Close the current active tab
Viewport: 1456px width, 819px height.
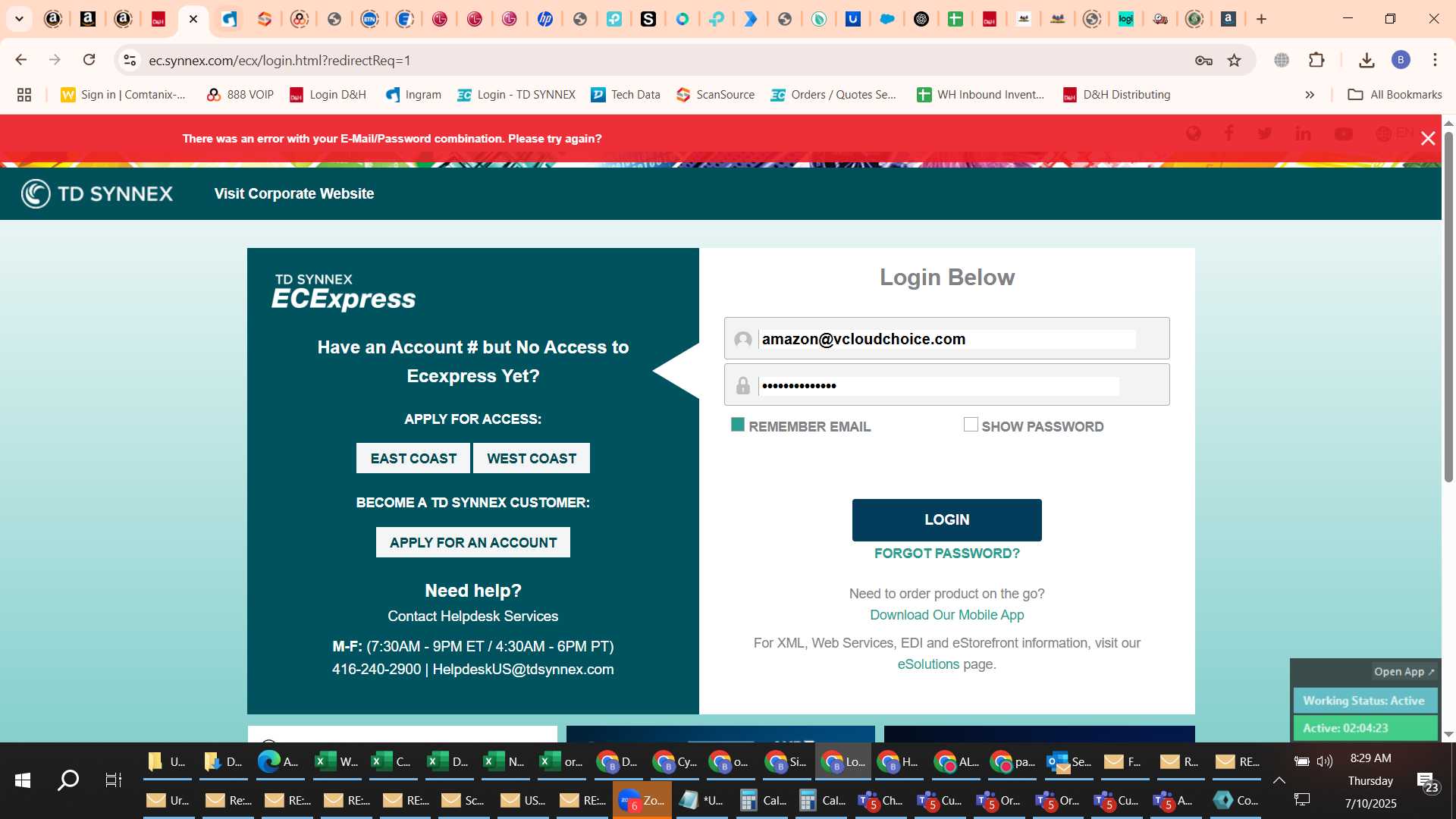tap(193, 19)
